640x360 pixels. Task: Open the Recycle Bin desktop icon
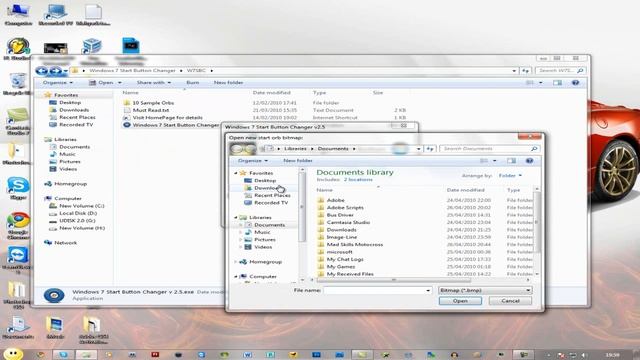point(18,84)
